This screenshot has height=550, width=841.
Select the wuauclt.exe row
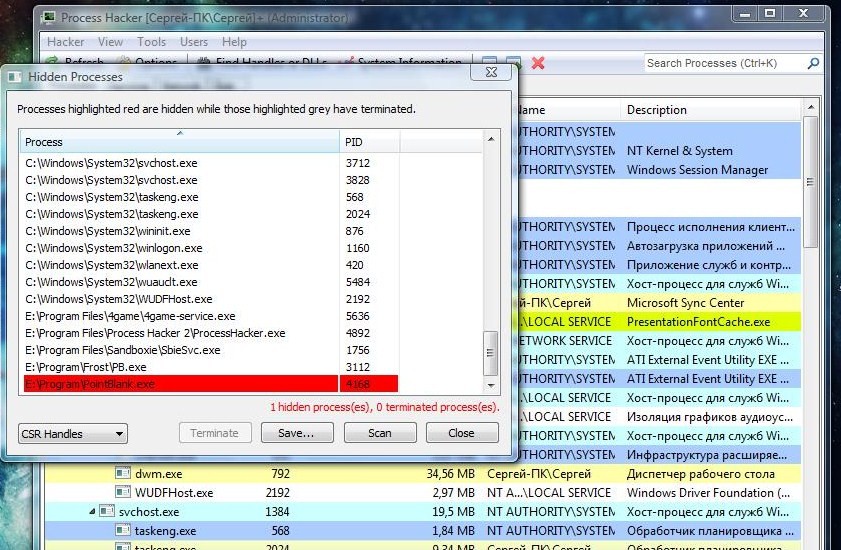click(x=211, y=282)
